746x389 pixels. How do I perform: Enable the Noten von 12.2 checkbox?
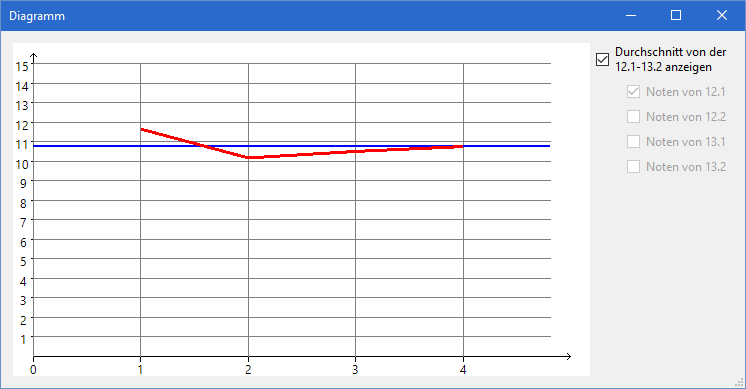pyautogui.click(x=633, y=117)
